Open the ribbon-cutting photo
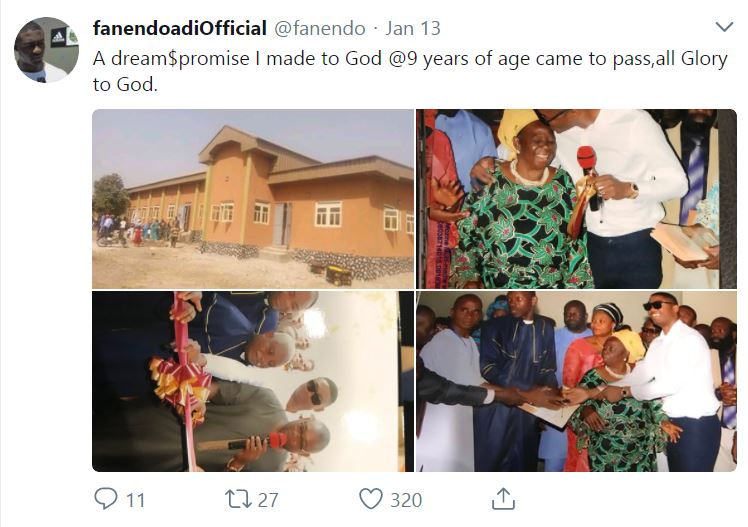This screenshot has height=527, width=748. pyautogui.click(x=253, y=381)
